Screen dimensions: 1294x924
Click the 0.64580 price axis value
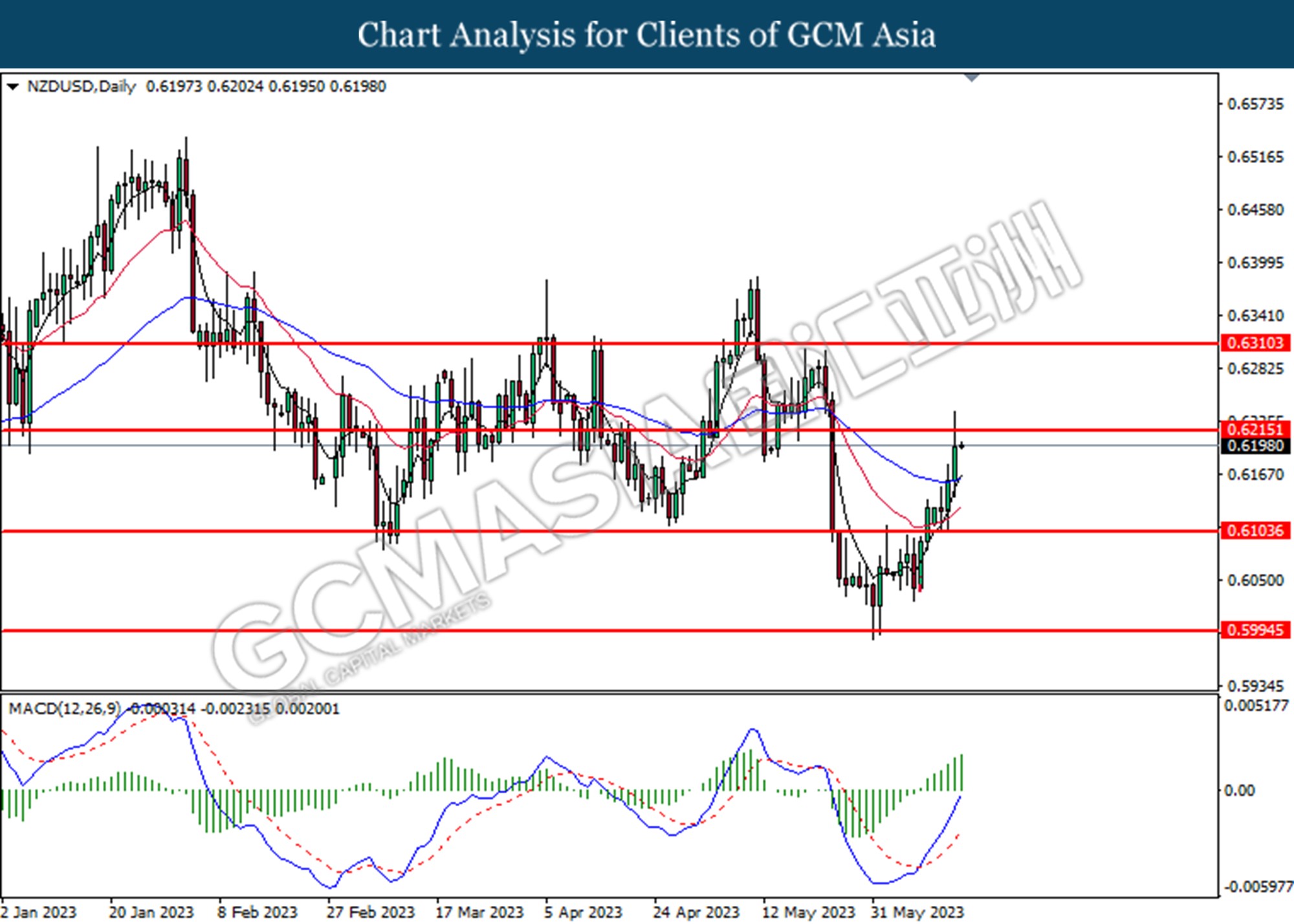pyautogui.click(x=1255, y=210)
